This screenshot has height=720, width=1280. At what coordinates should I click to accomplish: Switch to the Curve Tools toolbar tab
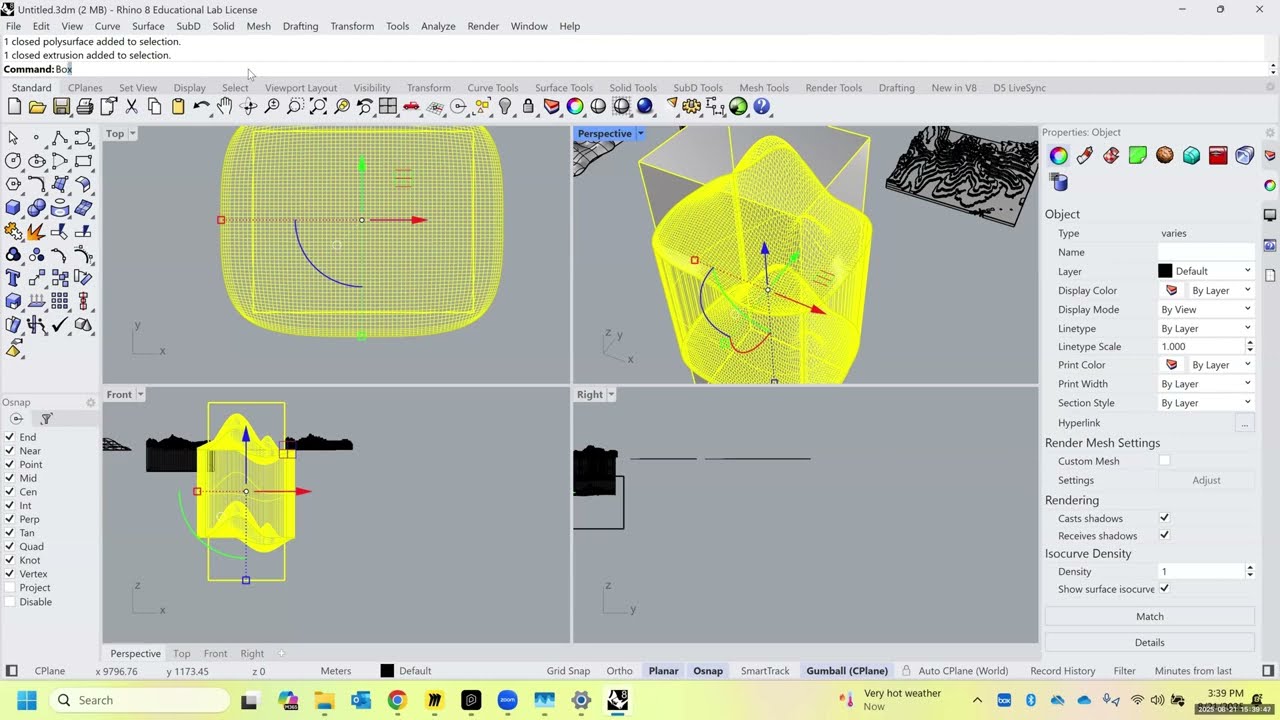pyautogui.click(x=493, y=88)
